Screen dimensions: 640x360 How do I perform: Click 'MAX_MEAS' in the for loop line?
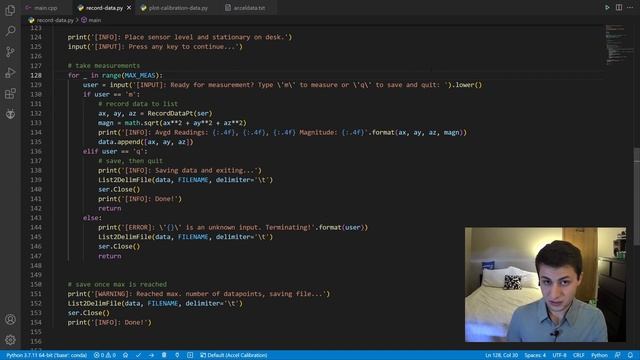140,75
